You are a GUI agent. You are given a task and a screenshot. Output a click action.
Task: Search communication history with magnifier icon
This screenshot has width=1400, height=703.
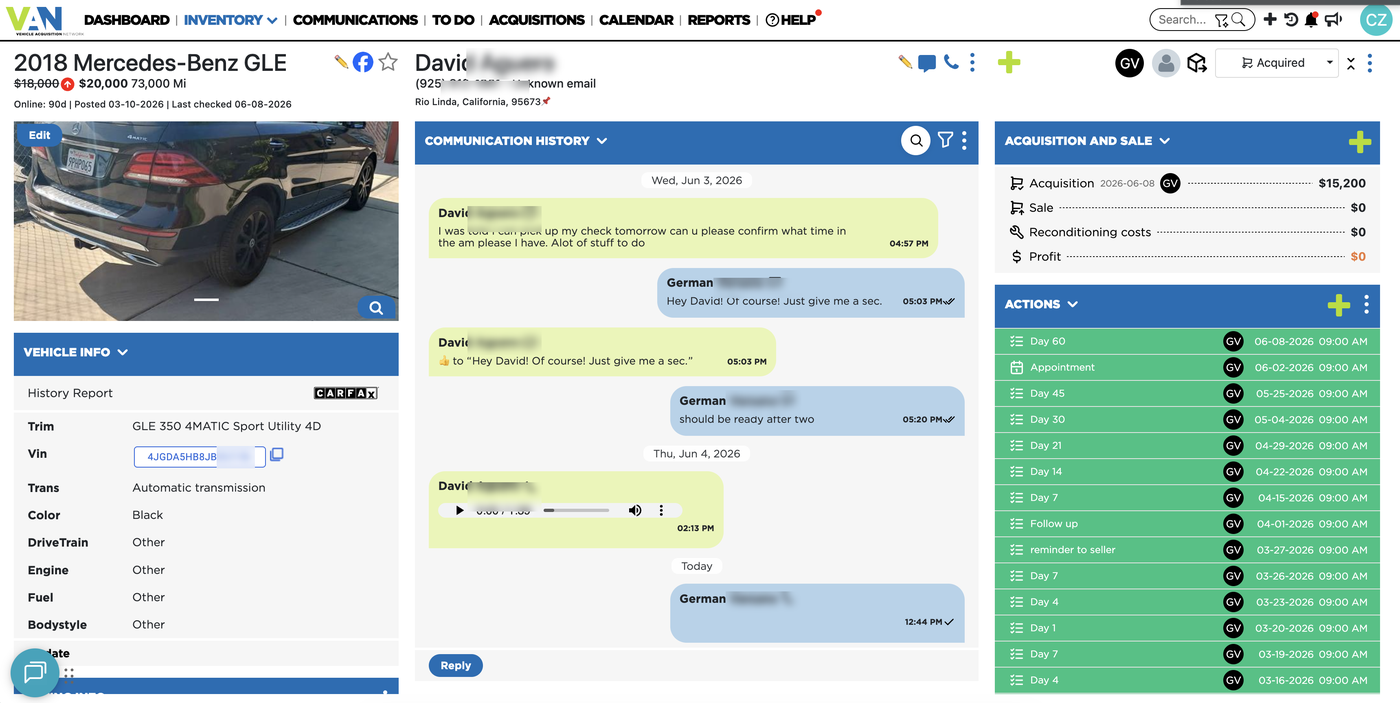[915, 141]
